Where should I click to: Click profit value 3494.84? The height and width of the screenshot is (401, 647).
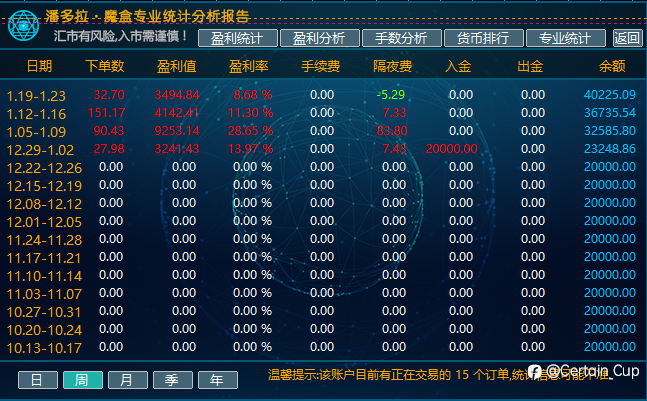pyautogui.click(x=177, y=95)
